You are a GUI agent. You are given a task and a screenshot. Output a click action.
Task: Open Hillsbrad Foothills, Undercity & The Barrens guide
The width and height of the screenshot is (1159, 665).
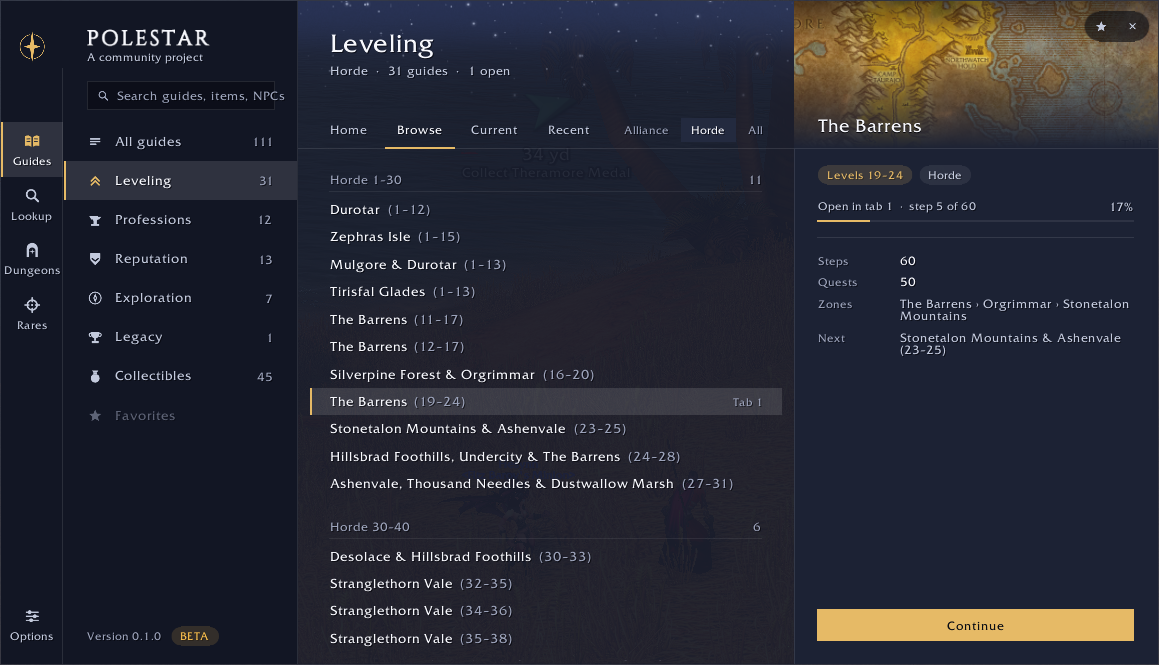pyautogui.click(x=545, y=457)
